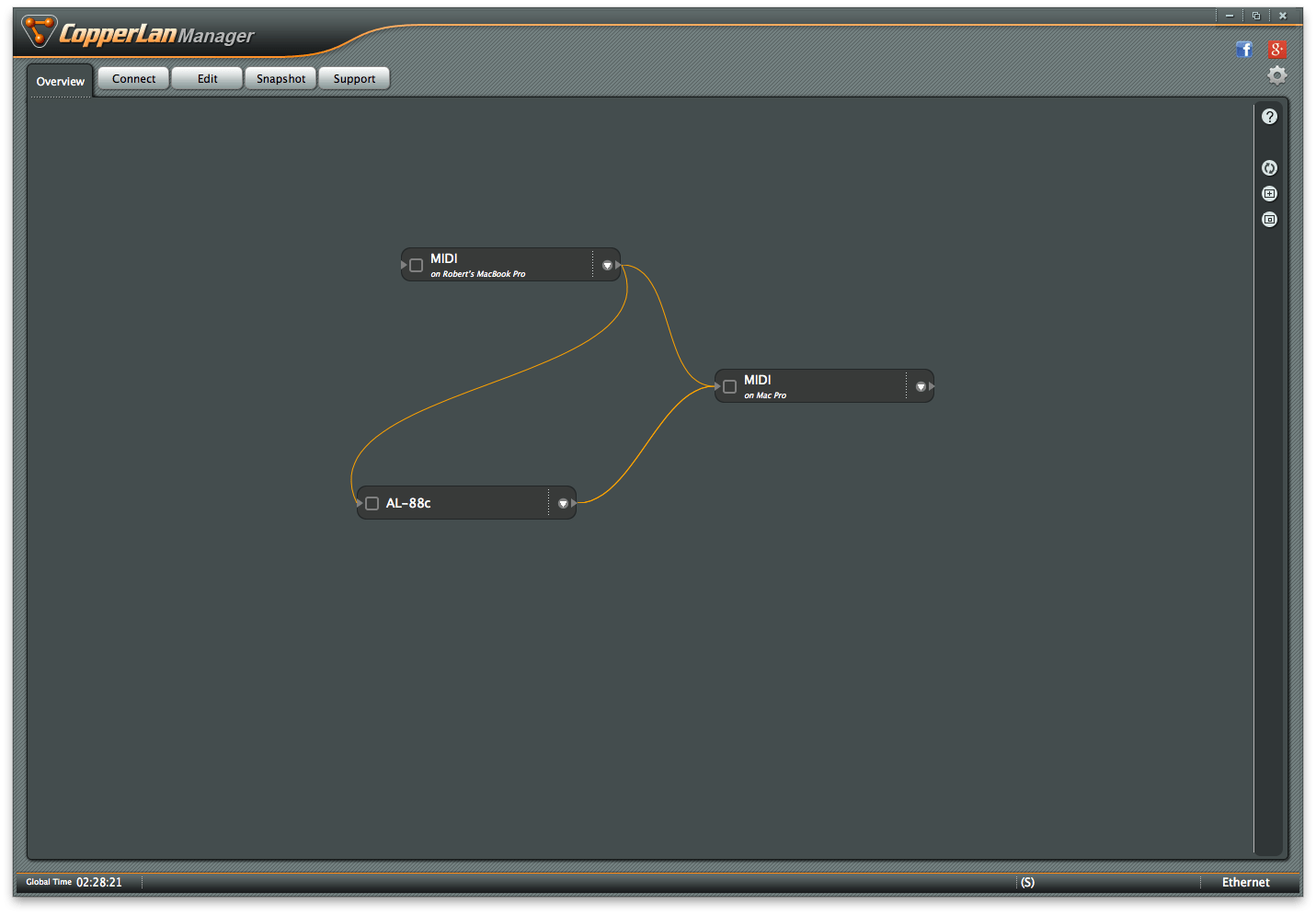Click input port of Mac Pro MIDI node
This screenshot has width=1316, height=915.
(717, 386)
